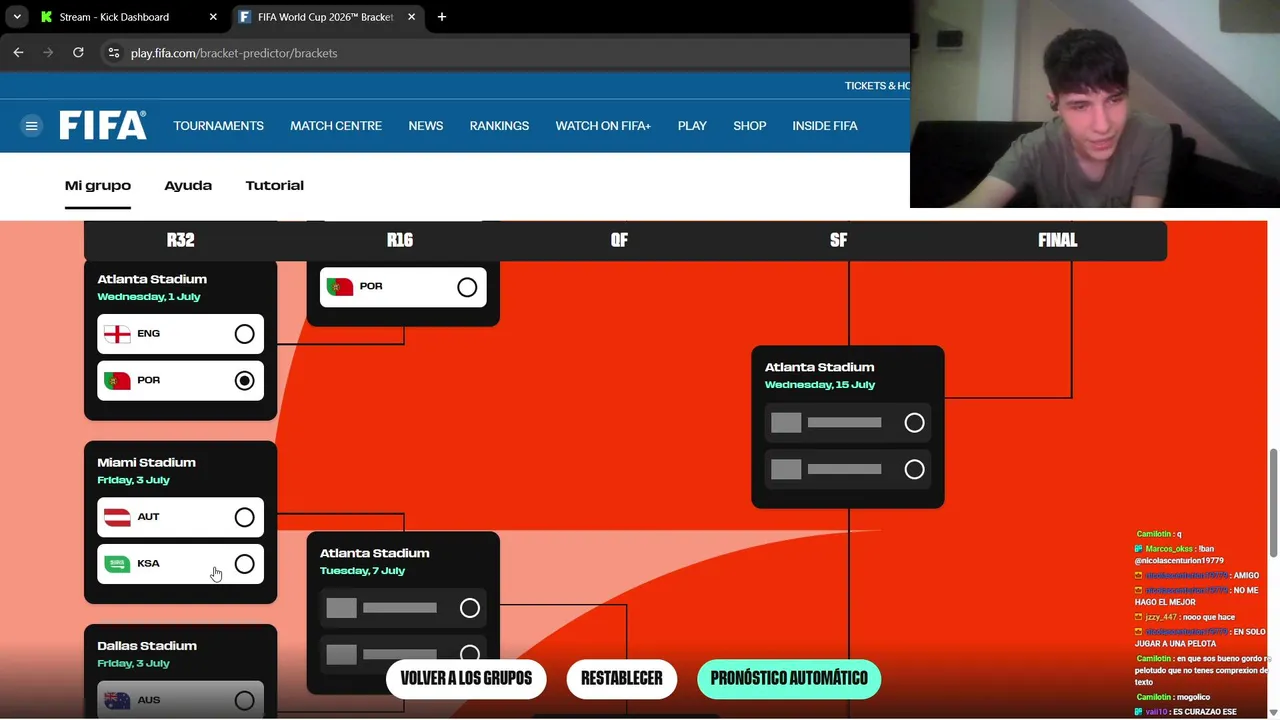Screen dimensions: 1280x720
Task: Click the site information icon in address bar
Action: 114,53
